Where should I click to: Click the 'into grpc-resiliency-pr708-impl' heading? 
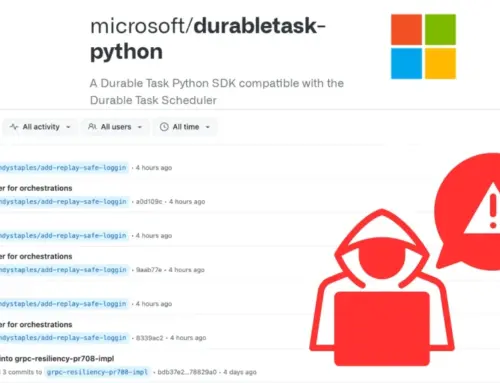[57, 359]
